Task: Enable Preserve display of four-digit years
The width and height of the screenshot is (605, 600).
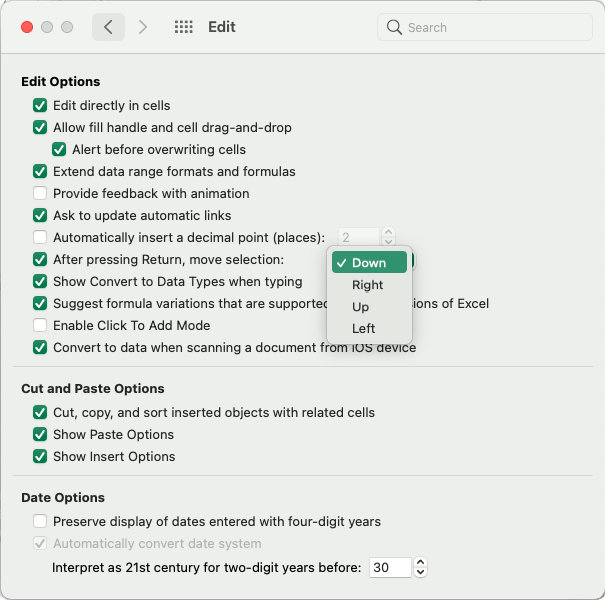Action: [x=40, y=522]
